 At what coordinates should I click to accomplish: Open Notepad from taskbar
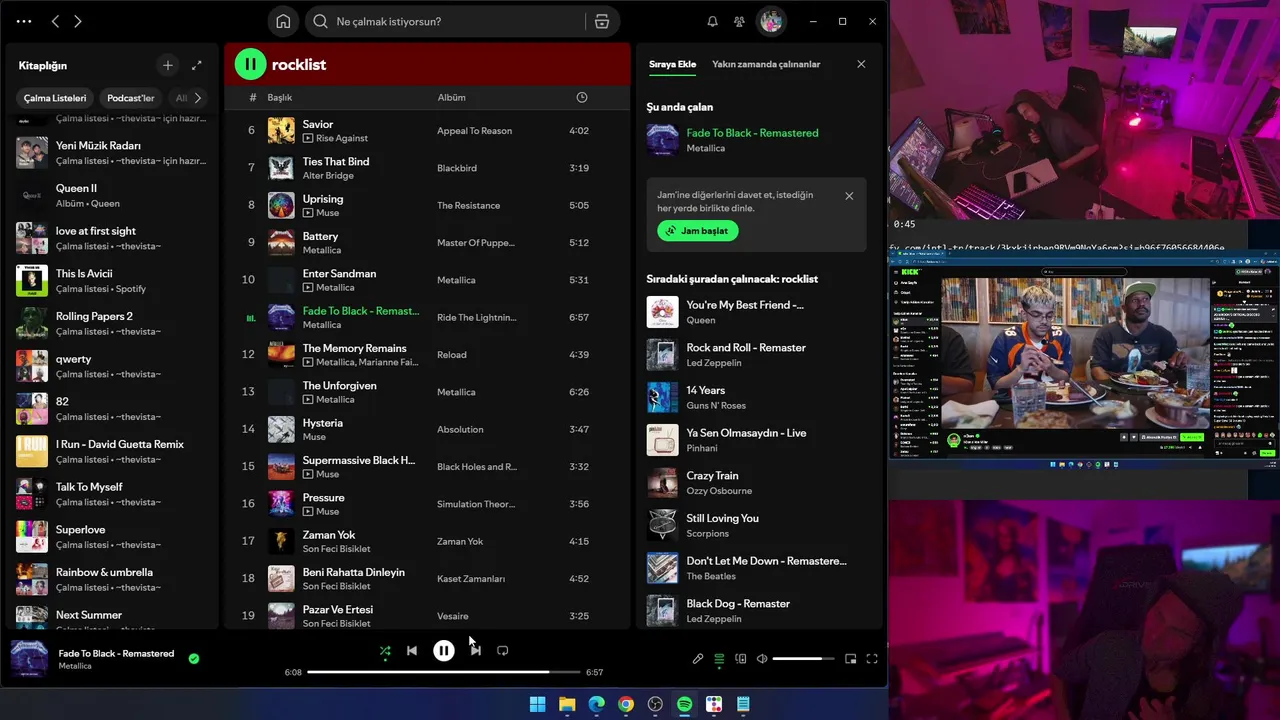click(743, 704)
